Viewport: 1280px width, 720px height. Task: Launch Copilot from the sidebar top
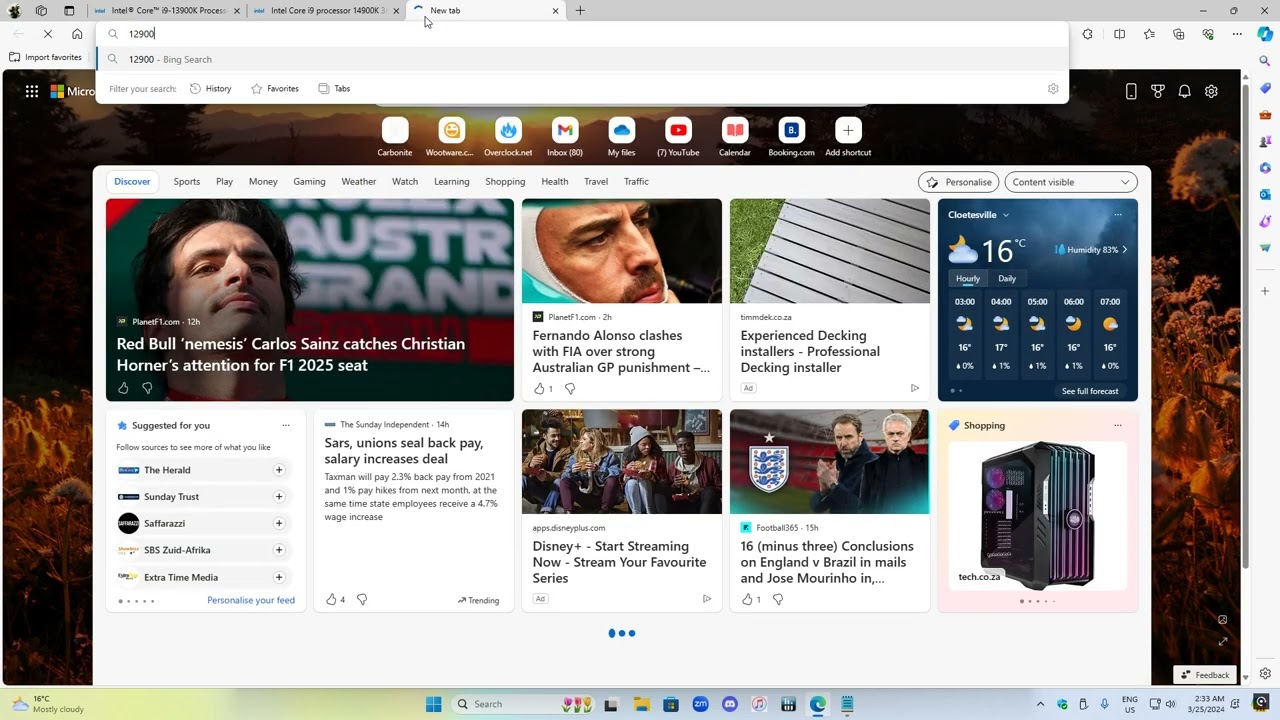[x=1265, y=34]
